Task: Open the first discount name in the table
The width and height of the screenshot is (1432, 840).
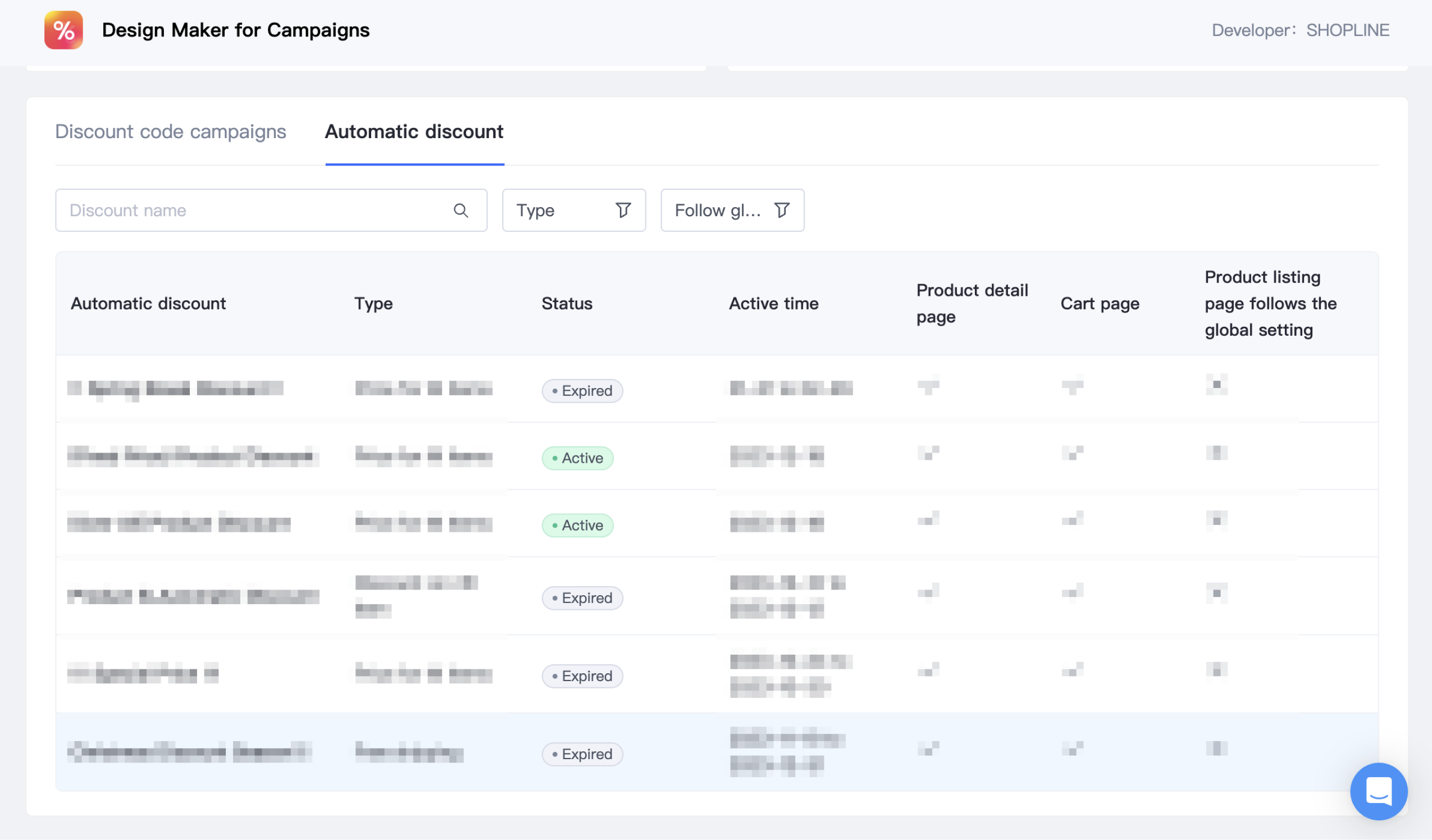Action: (175, 389)
